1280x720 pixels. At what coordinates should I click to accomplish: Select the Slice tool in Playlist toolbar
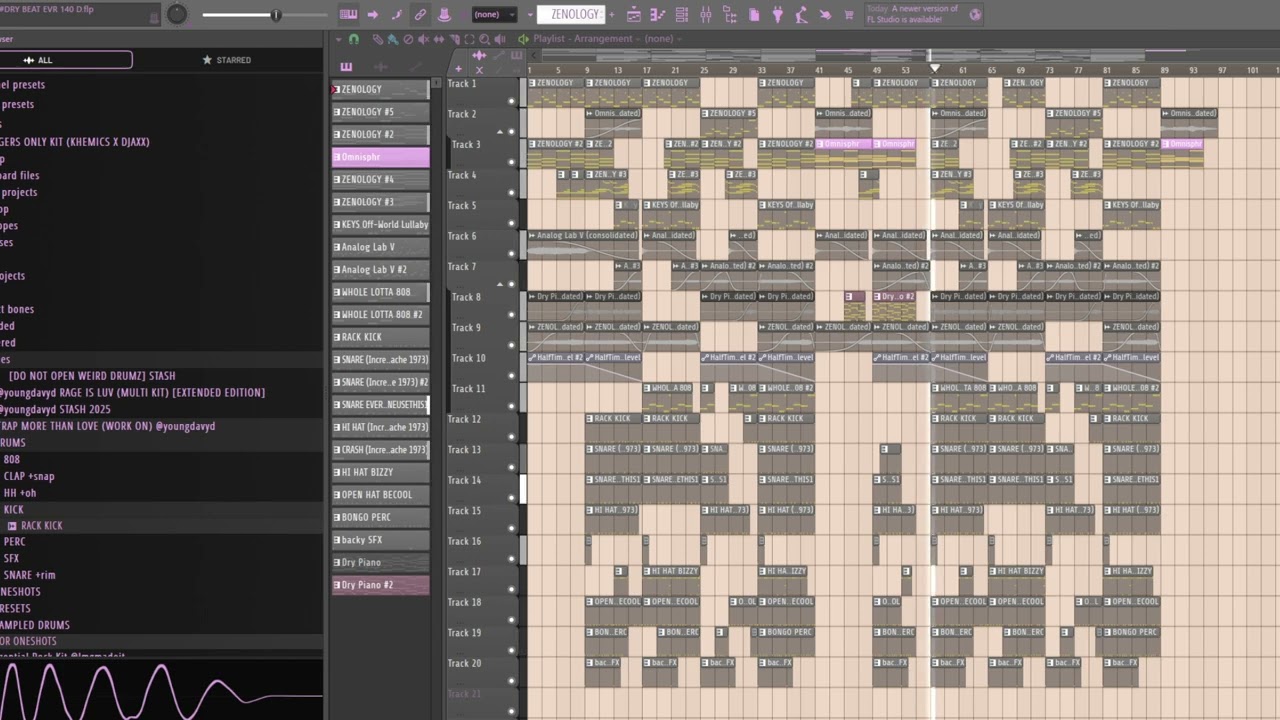[454, 39]
